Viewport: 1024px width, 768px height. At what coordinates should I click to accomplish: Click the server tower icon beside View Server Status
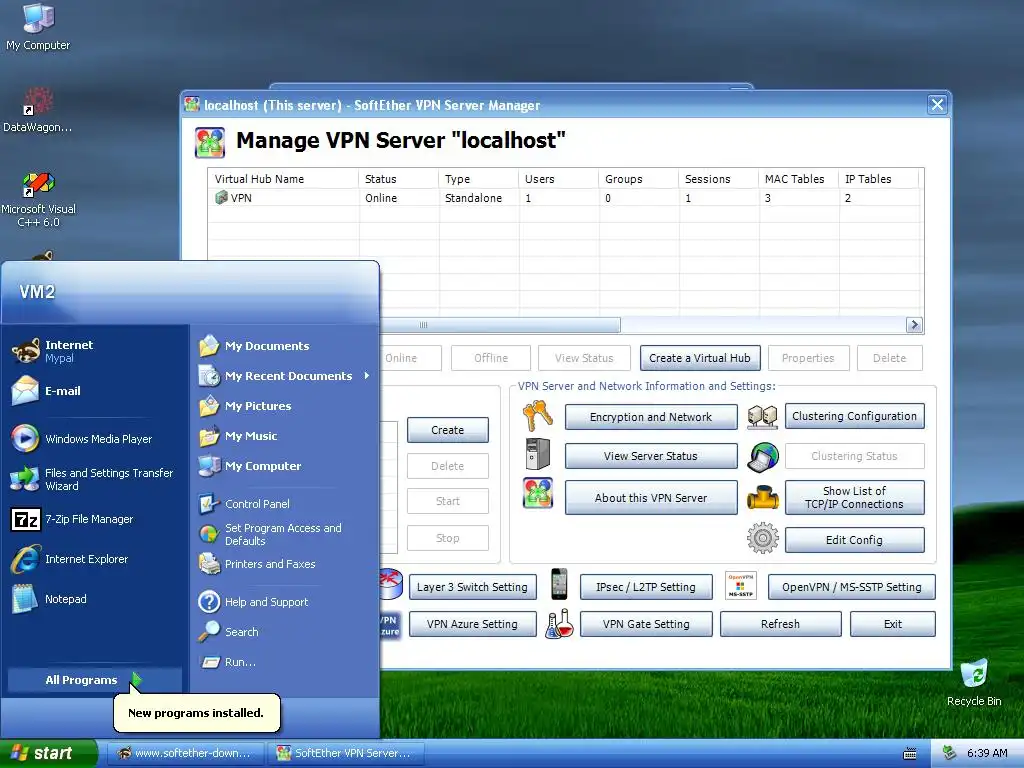point(537,455)
